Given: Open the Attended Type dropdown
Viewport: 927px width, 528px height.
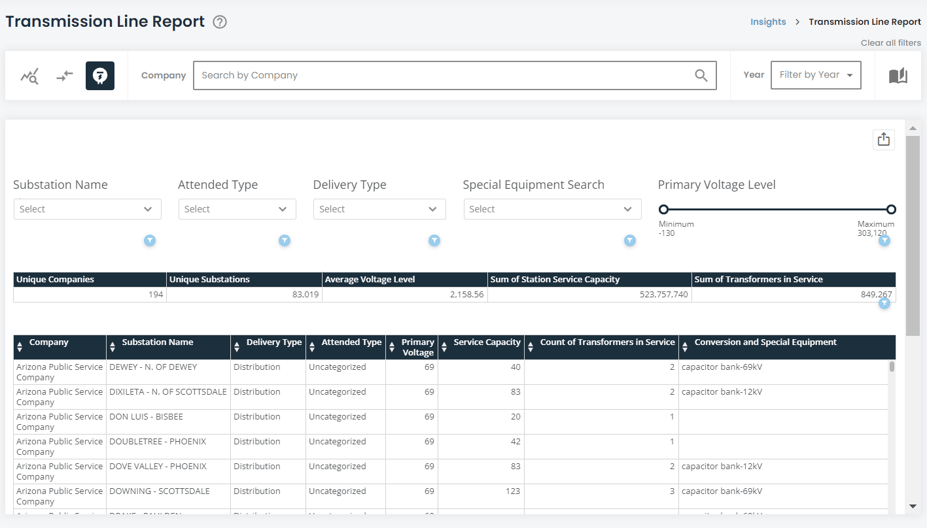Looking at the screenshot, I should (237, 209).
